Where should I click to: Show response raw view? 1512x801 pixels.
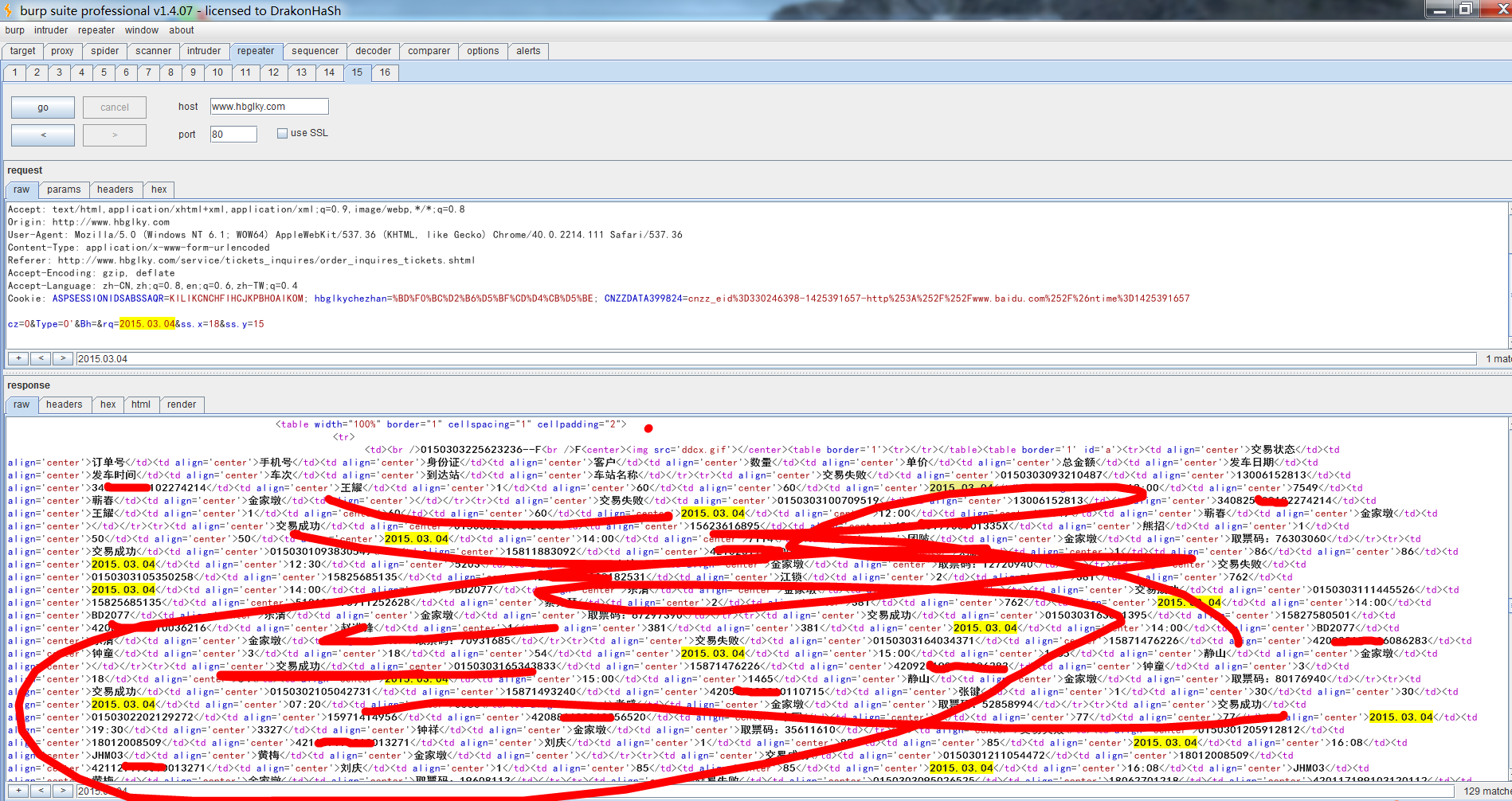tap(22, 404)
